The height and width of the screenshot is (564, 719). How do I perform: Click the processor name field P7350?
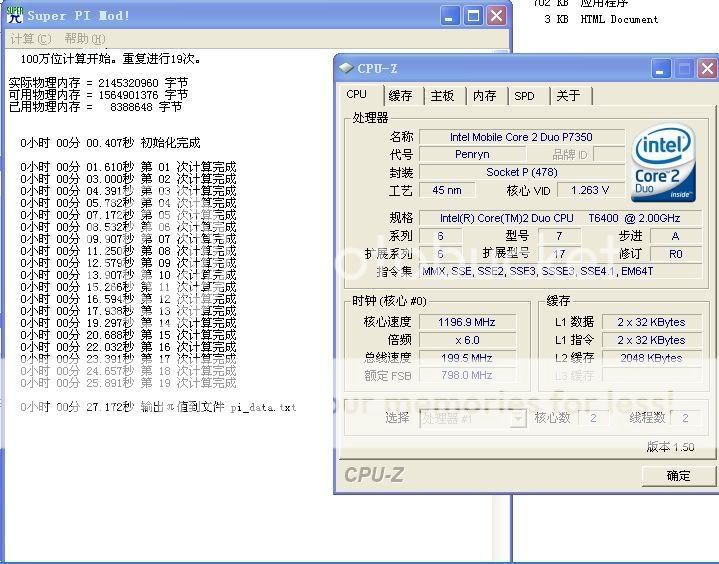pos(521,137)
